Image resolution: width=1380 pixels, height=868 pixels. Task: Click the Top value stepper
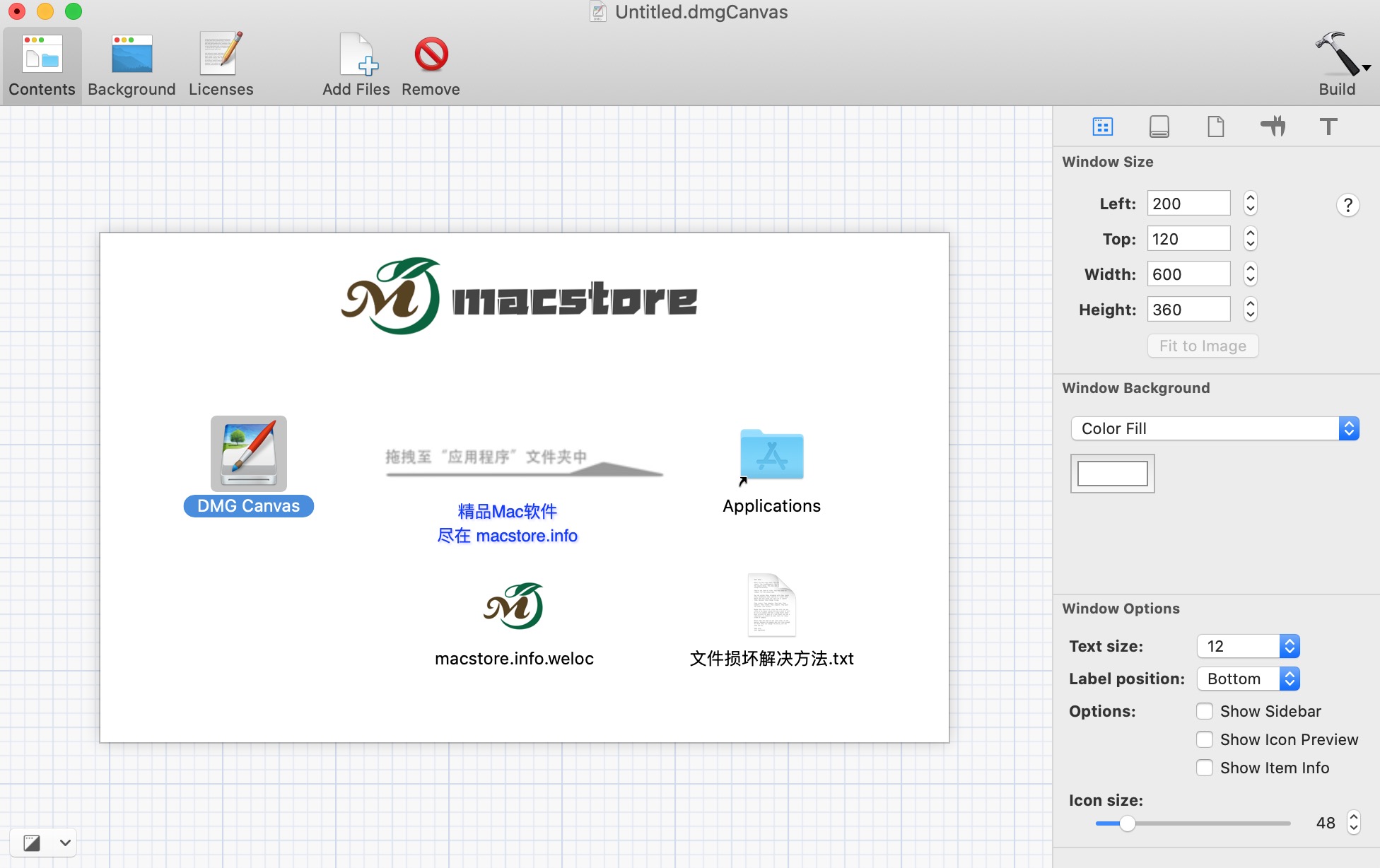[x=1250, y=239]
